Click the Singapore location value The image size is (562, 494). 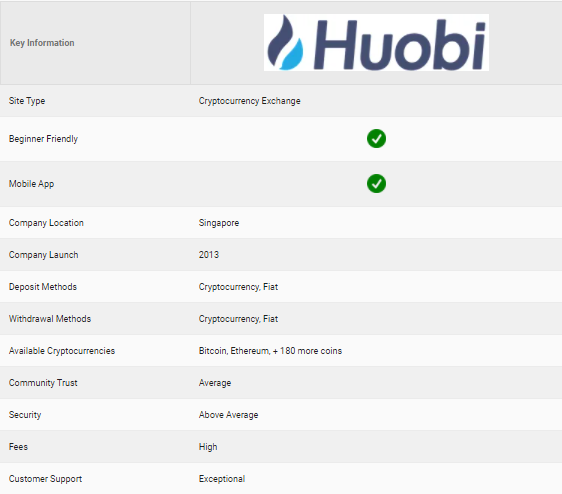(219, 223)
